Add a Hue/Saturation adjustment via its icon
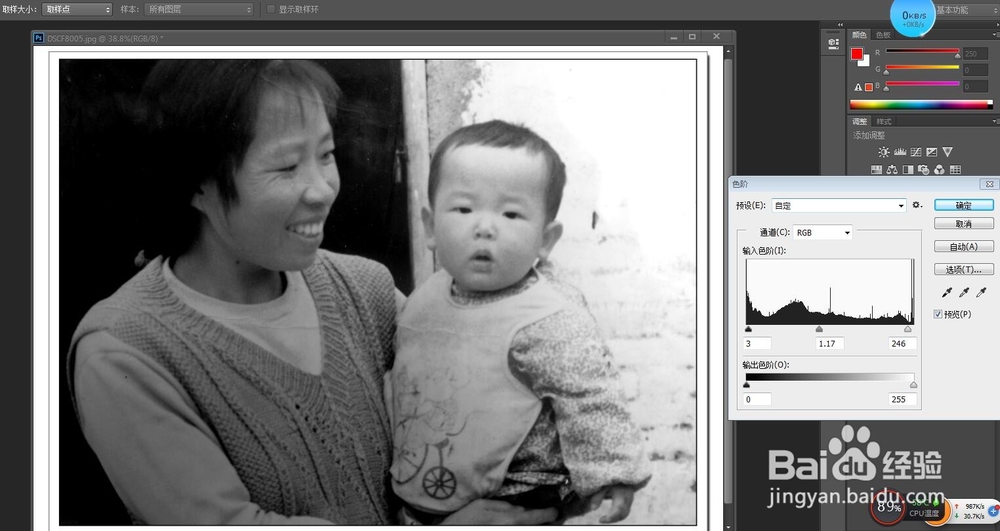Image resolution: width=1000 pixels, height=531 pixels. pyautogui.click(x=876, y=170)
